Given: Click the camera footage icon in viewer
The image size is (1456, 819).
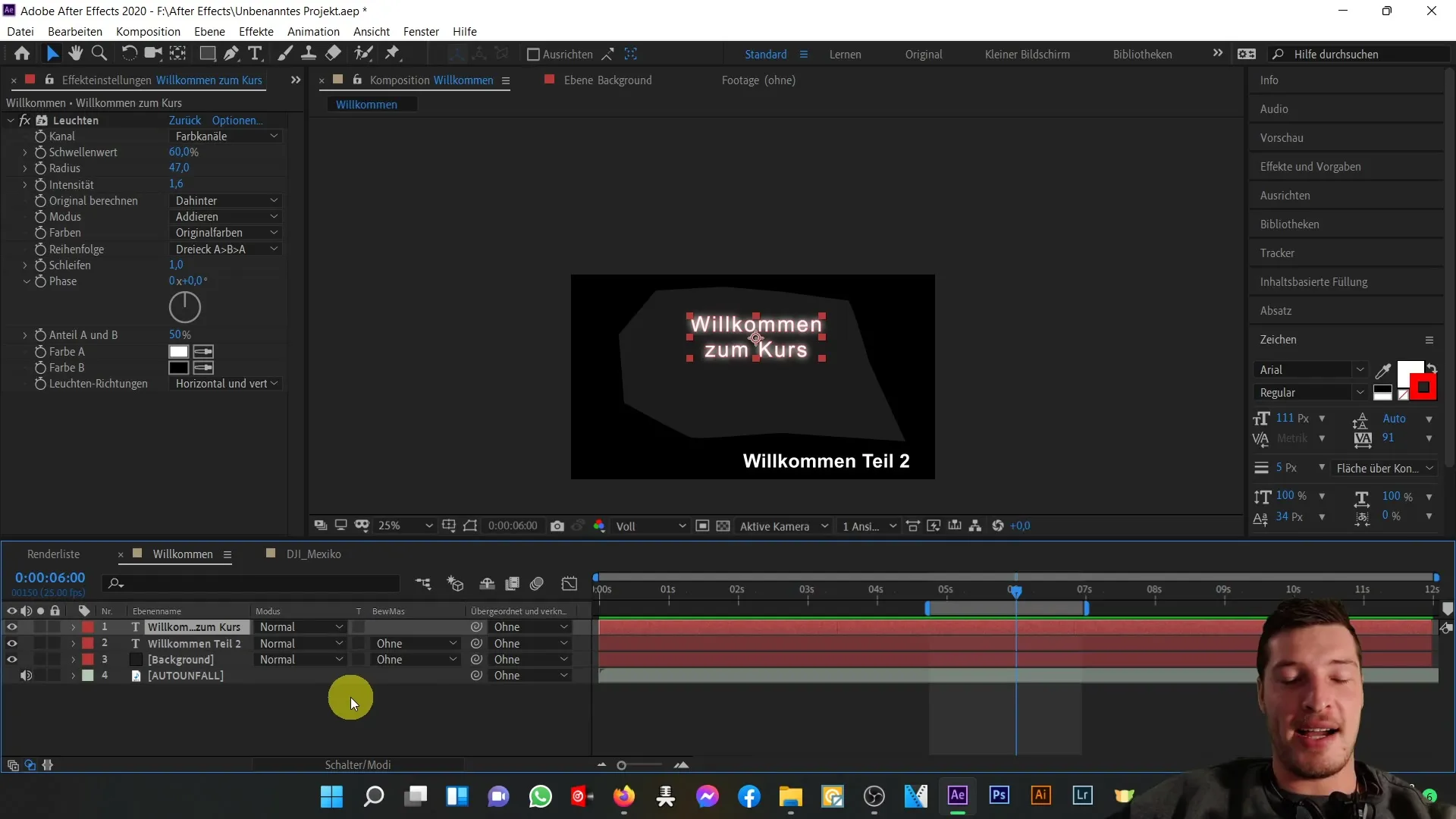Looking at the screenshot, I should coord(557,525).
